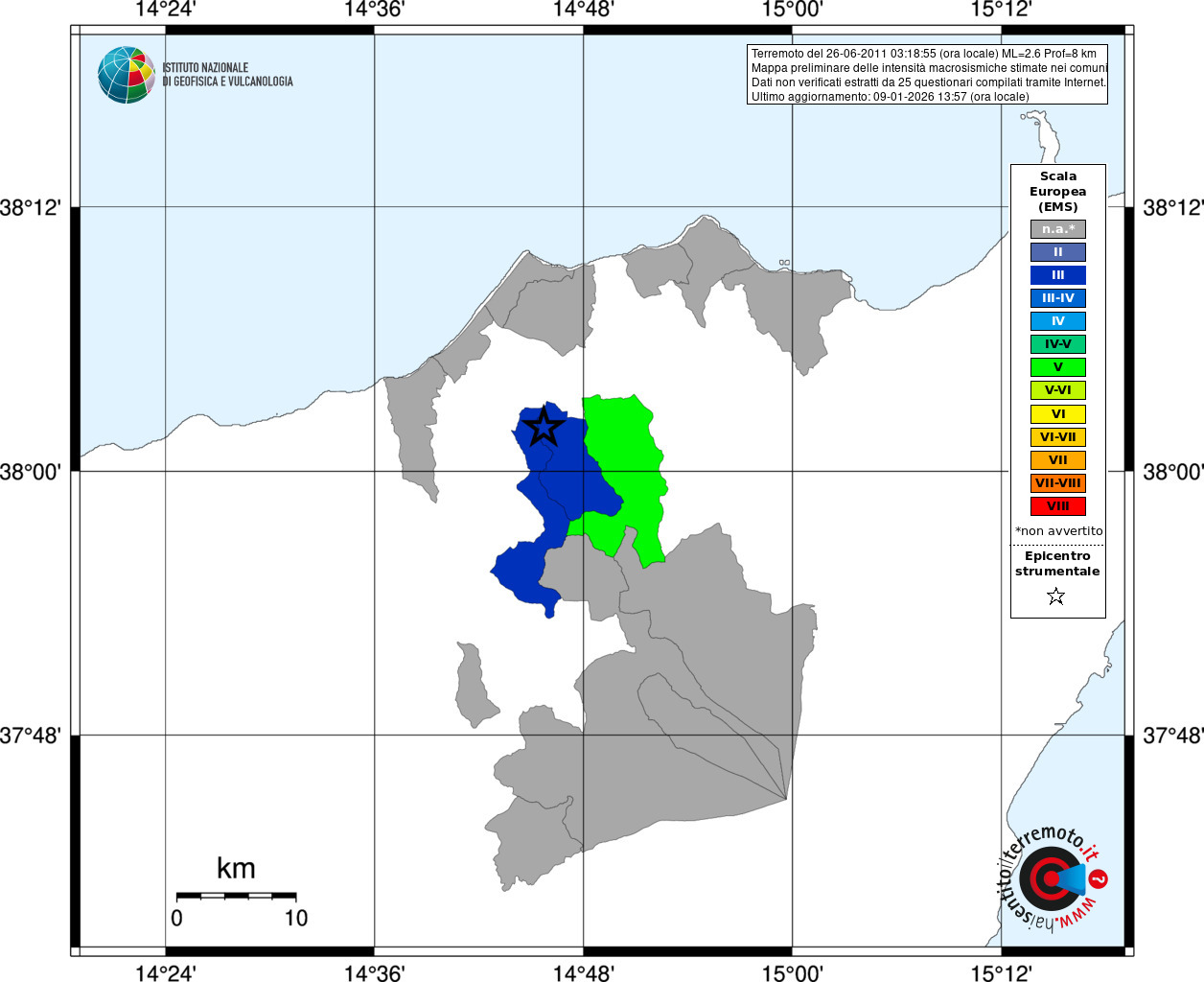Select the IV light-blue legend swatch
Image resolution: width=1204 pixels, height=982 pixels.
coord(1058,321)
